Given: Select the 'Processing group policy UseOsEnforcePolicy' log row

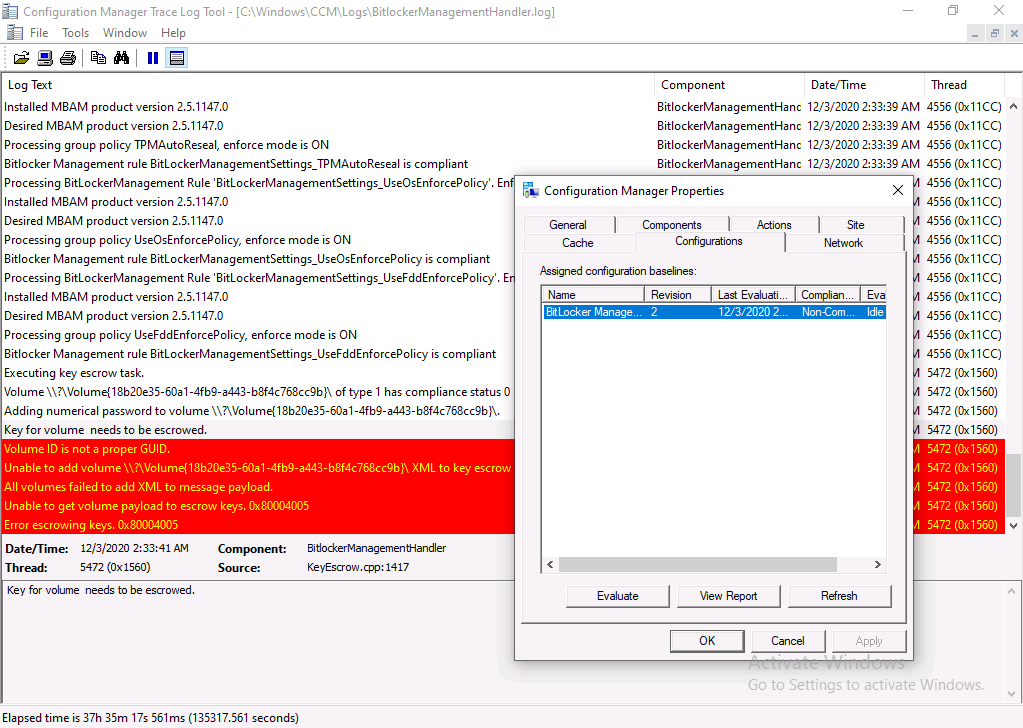Looking at the screenshot, I should pyautogui.click(x=259, y=240).
